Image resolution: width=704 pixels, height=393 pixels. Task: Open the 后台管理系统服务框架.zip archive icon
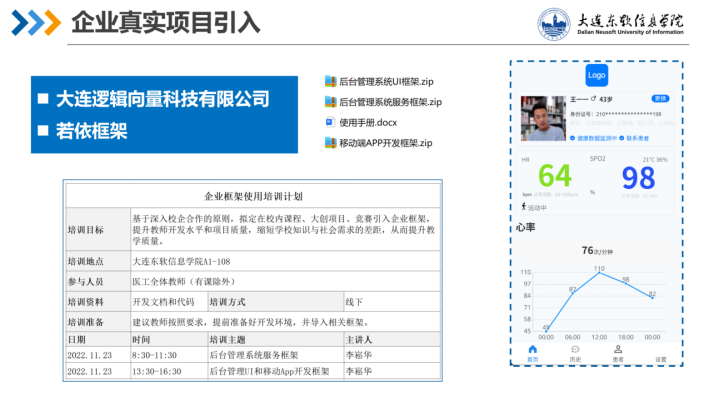tap(330, 102)
